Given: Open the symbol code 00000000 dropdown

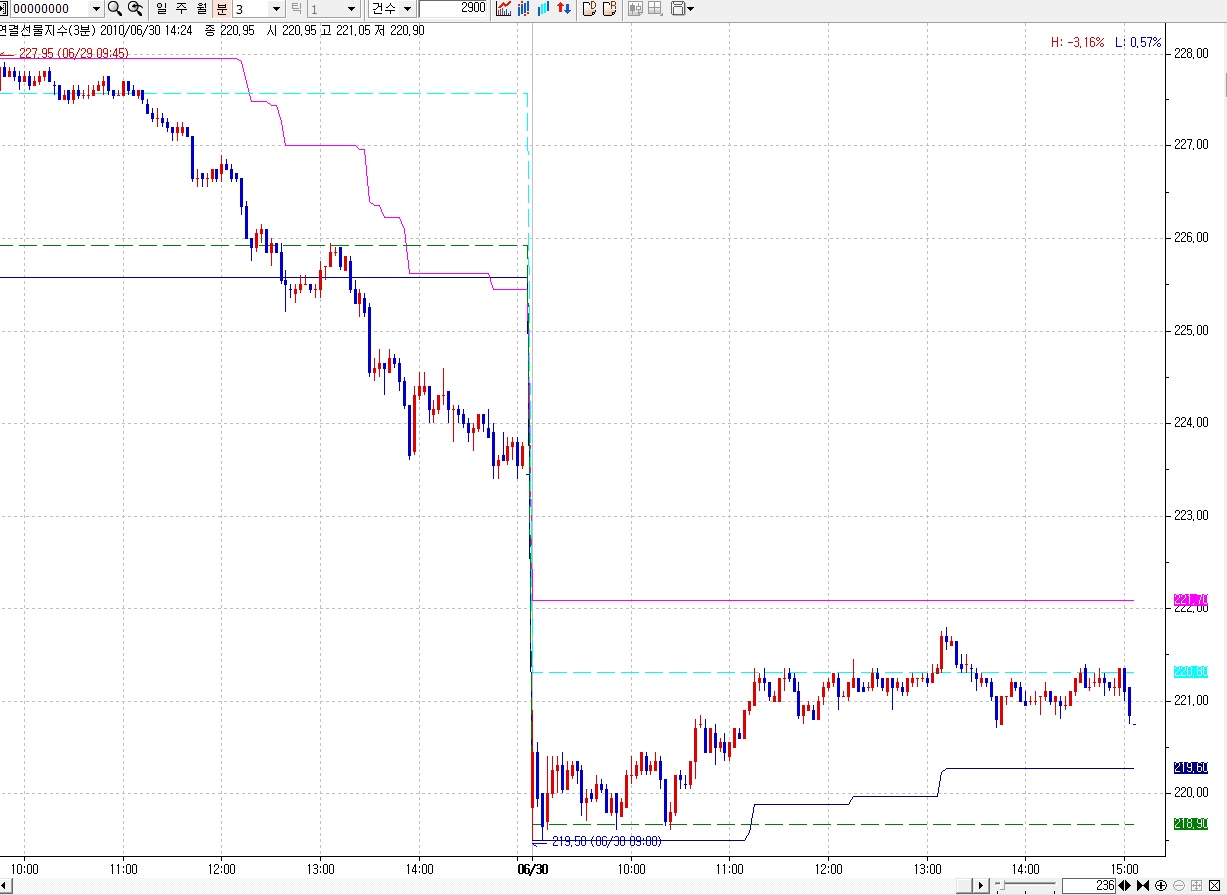Looking at the screenshot, I should click(96, 9).
